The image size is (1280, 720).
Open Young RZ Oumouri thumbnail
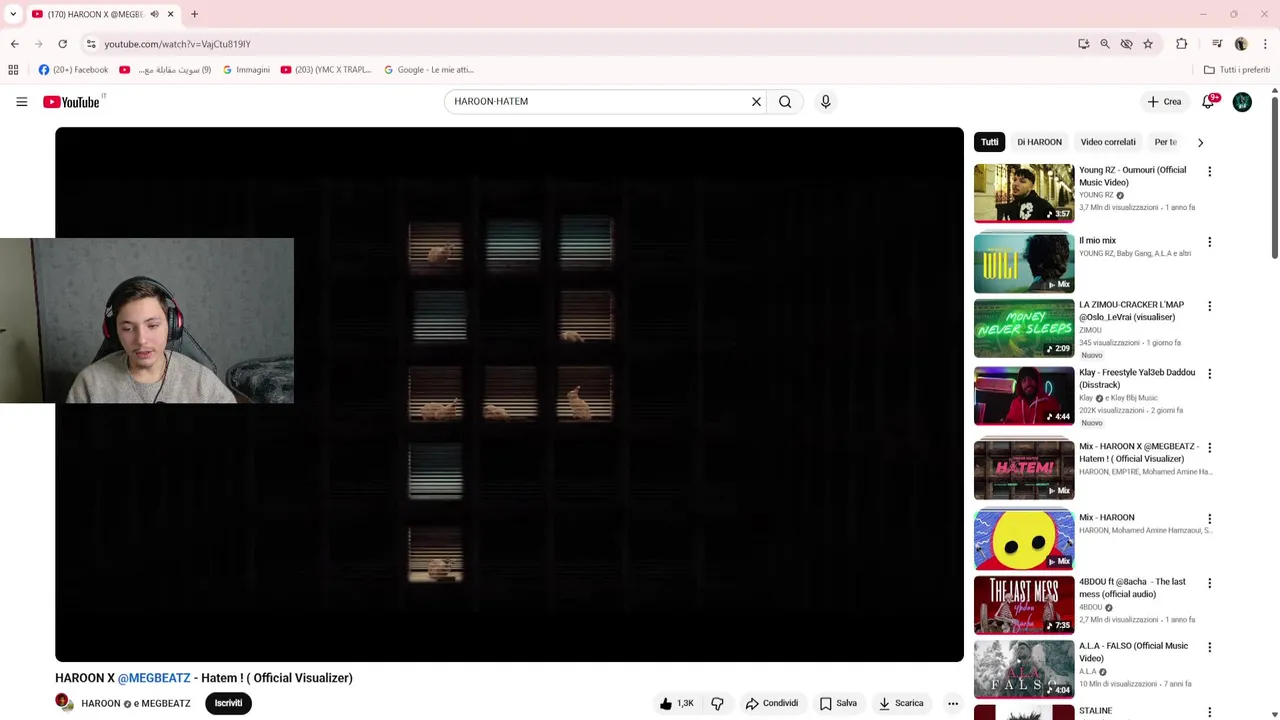(x=1024, y=193)
